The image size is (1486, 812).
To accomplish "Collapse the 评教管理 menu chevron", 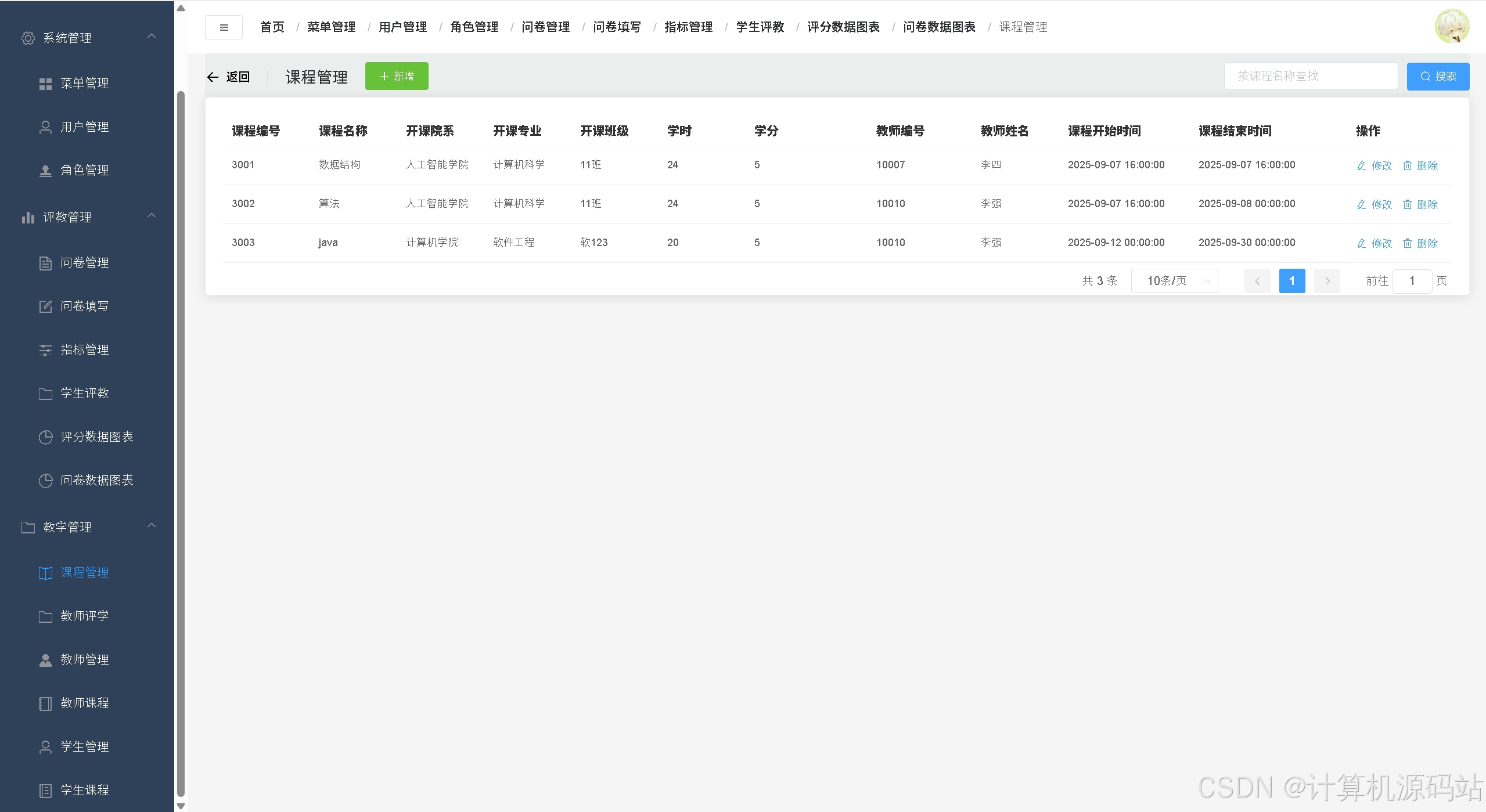I will click(x=152, y=216).
